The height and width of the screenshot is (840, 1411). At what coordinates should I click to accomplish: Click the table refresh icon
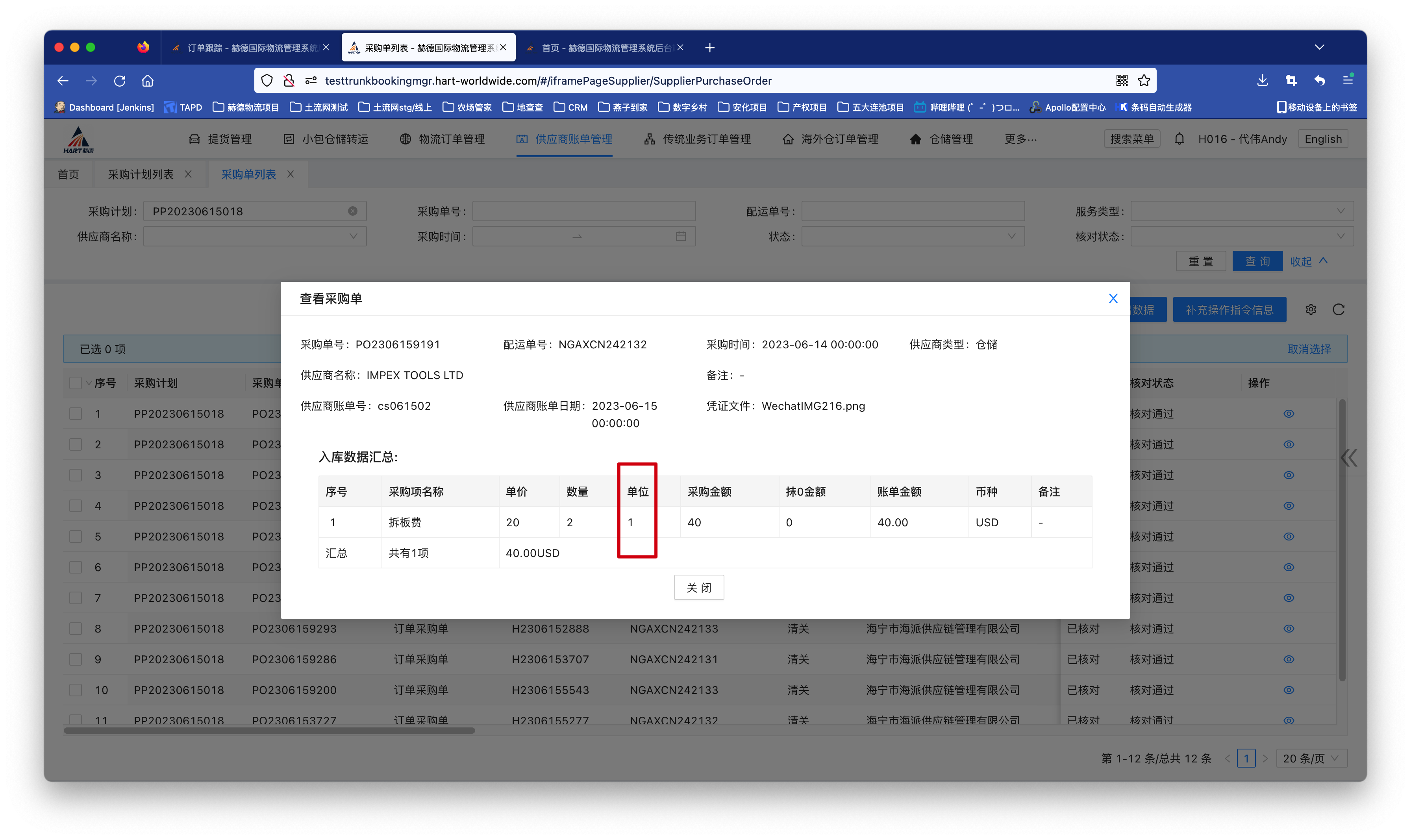click(1338, 310)
